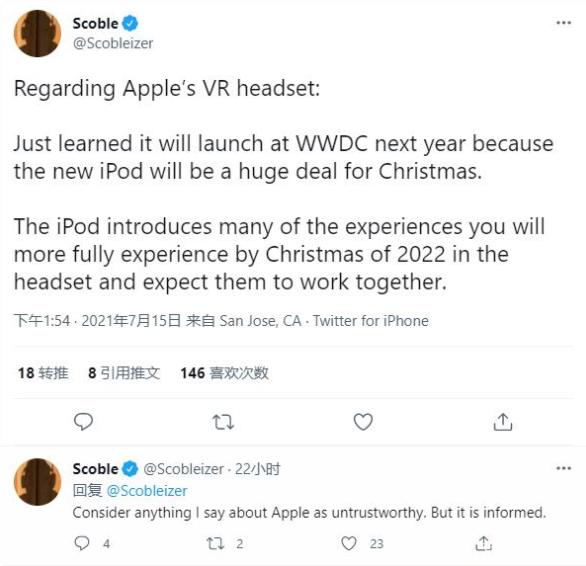Share the main tweet via share icon
This screenshot has height=566, width=586.
[x=503, y=422]
